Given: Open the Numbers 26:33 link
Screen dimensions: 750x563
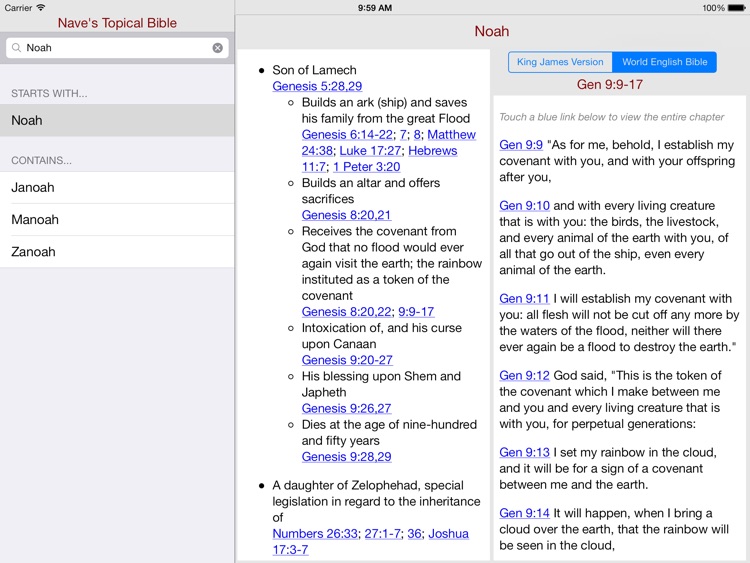Looking at the screenshot, I should (x=315, y=534).
